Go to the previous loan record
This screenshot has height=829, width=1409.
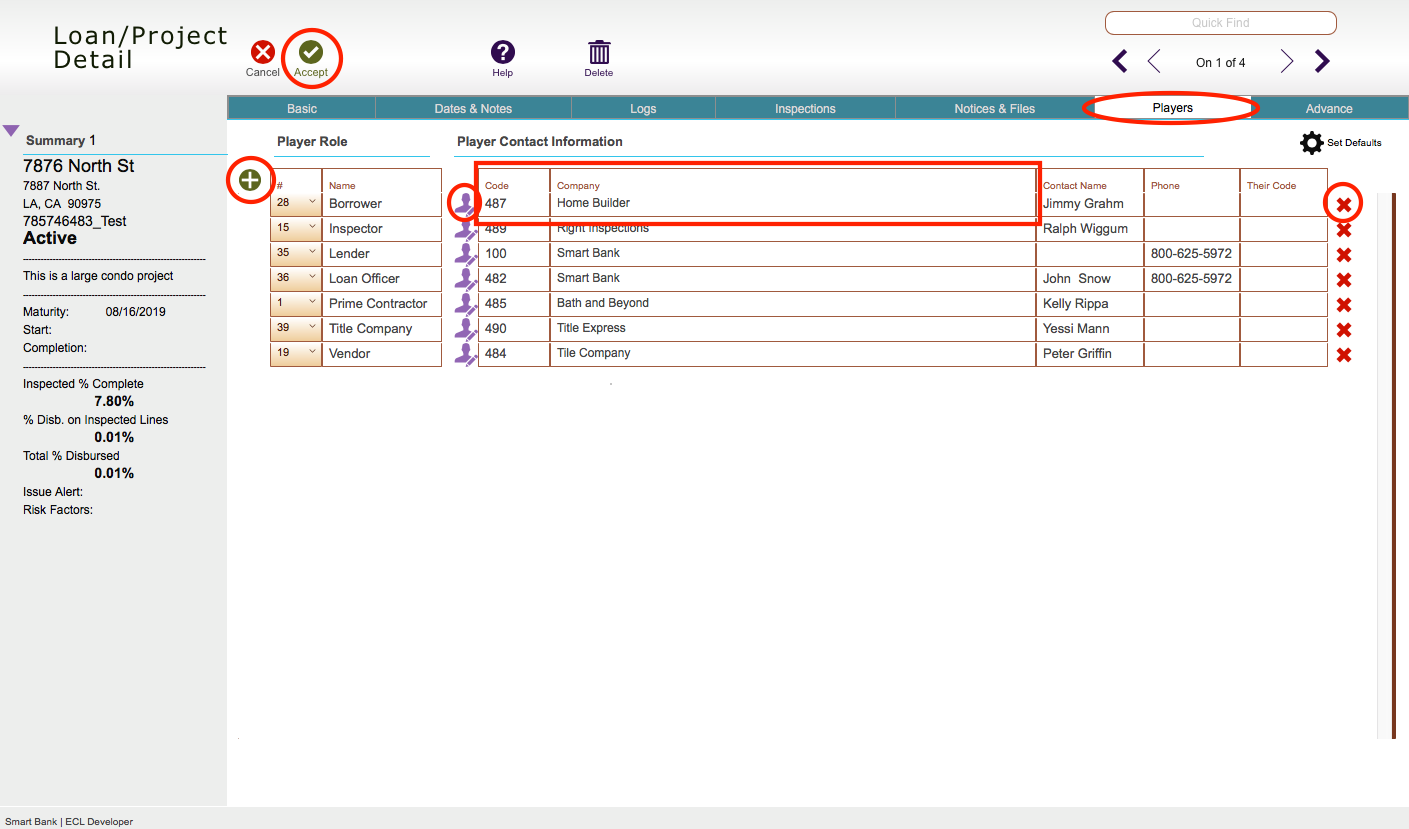1154,61
